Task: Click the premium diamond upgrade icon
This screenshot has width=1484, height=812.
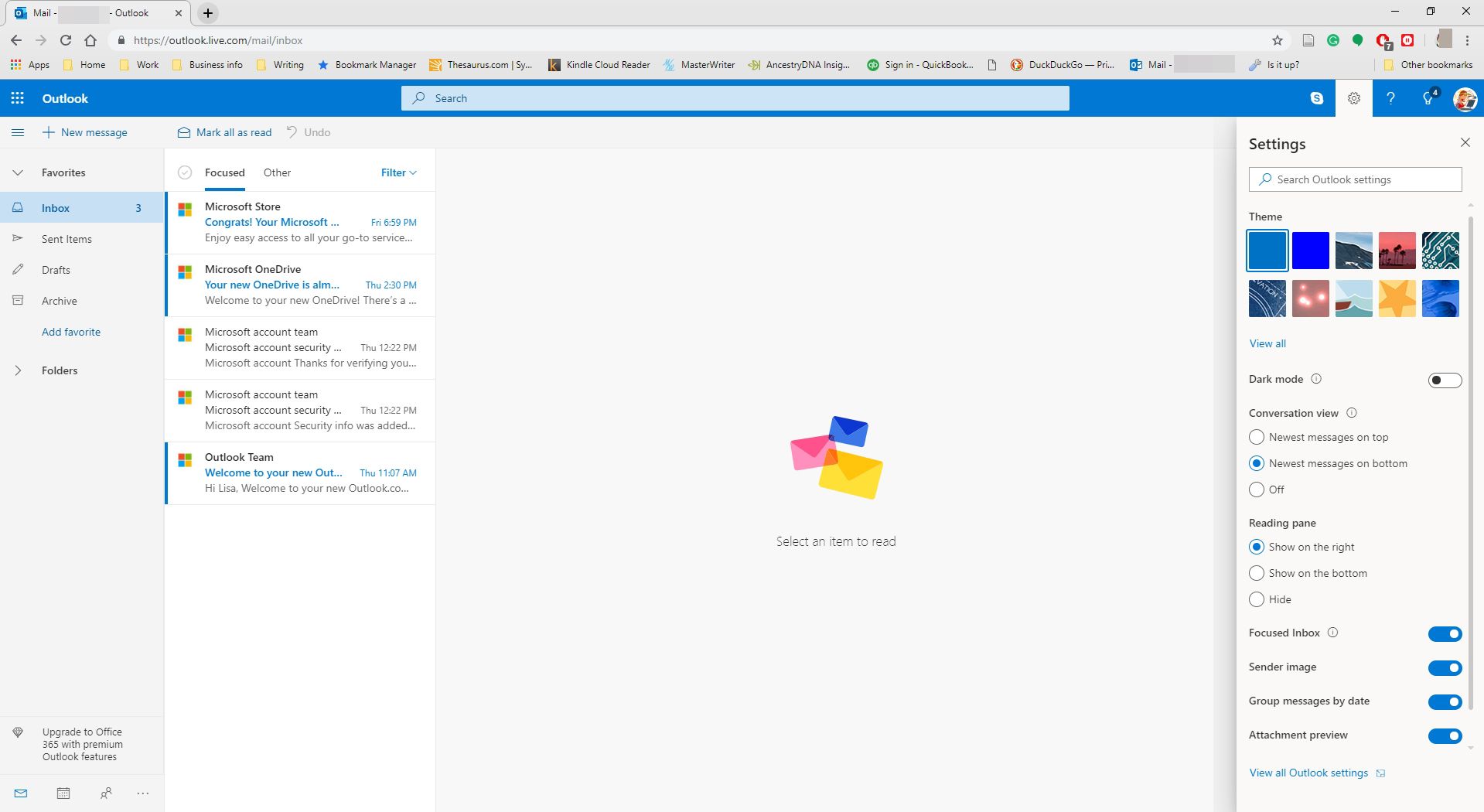Action: [x=18, y=732]
